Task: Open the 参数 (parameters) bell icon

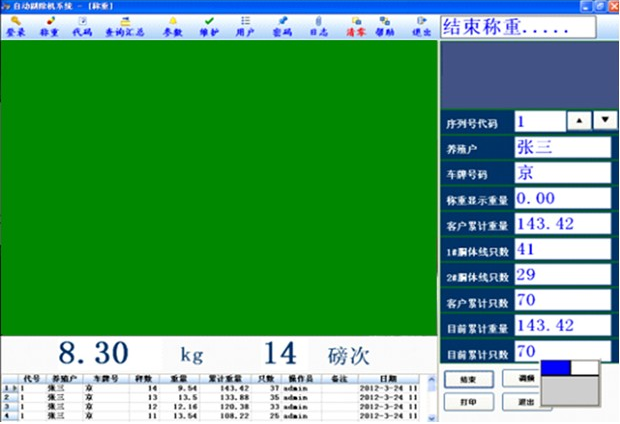Action: [x=172, y=25]
